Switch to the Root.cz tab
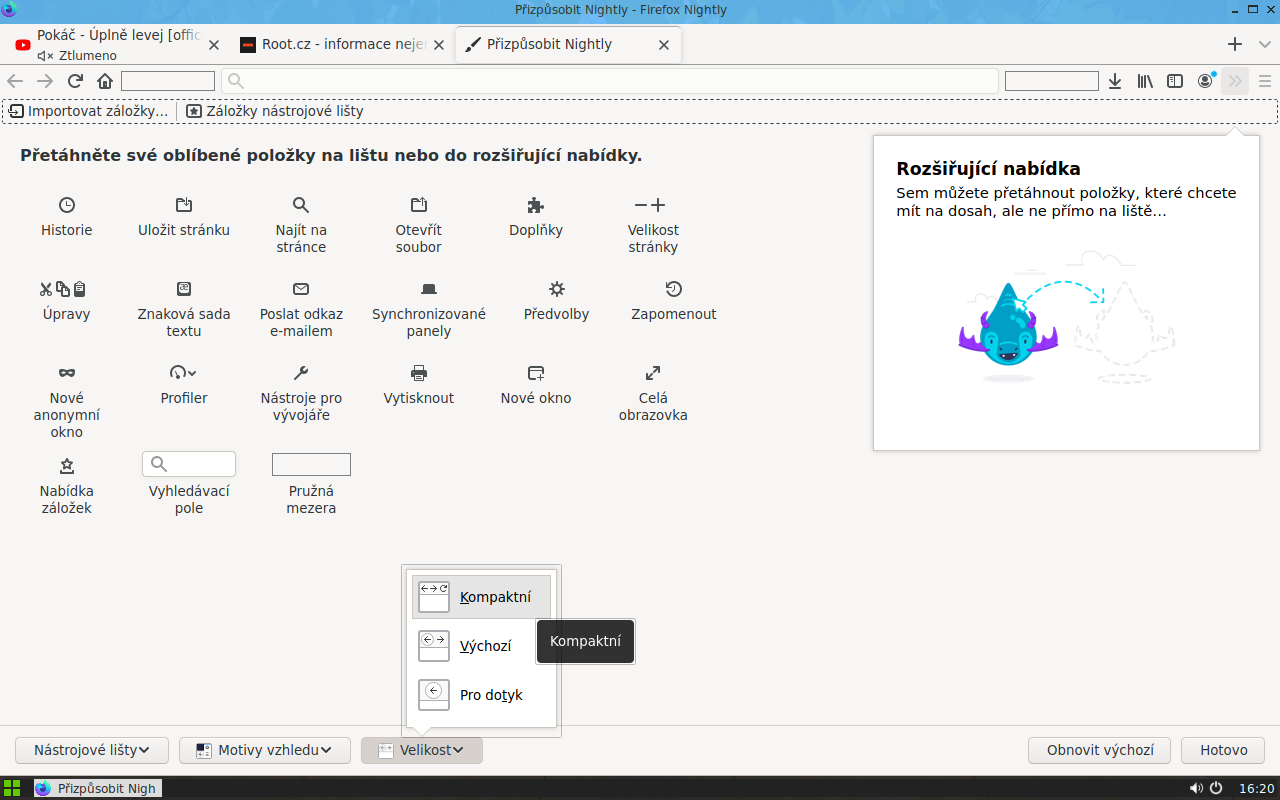 343,44
